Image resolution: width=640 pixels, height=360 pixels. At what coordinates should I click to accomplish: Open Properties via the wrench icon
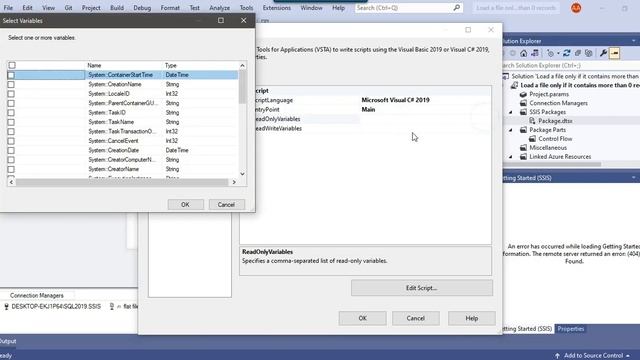tap(603, 53)
